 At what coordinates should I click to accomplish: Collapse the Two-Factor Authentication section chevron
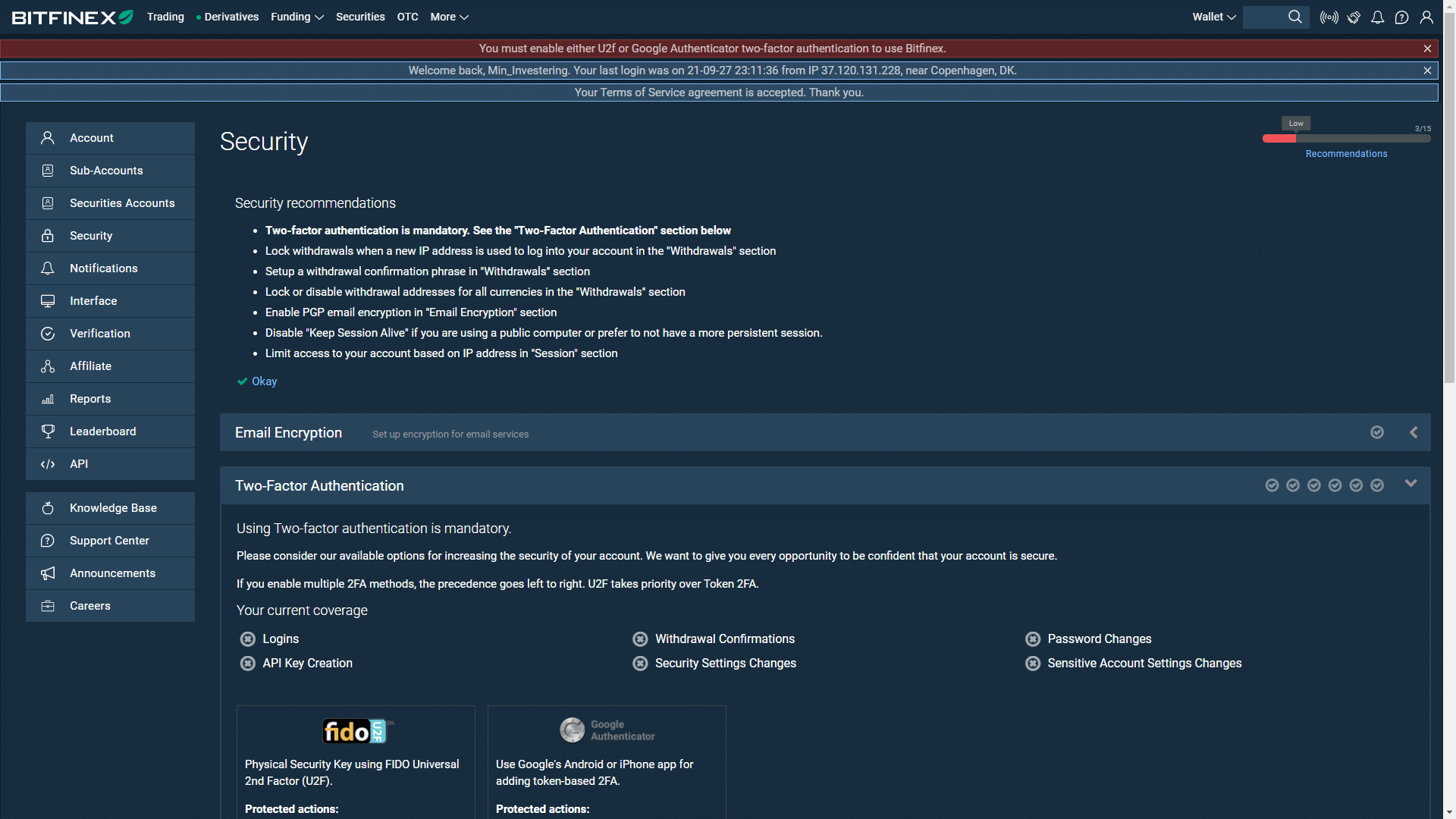pos(1411,483)
